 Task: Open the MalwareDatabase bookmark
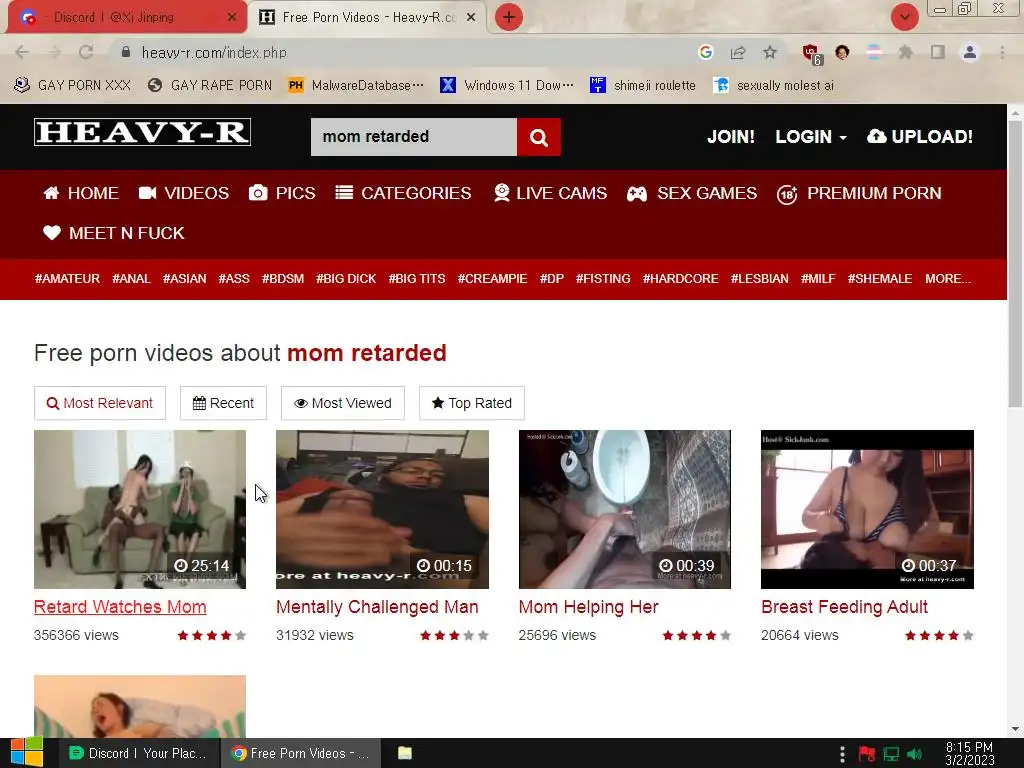[x=356, y=86]
